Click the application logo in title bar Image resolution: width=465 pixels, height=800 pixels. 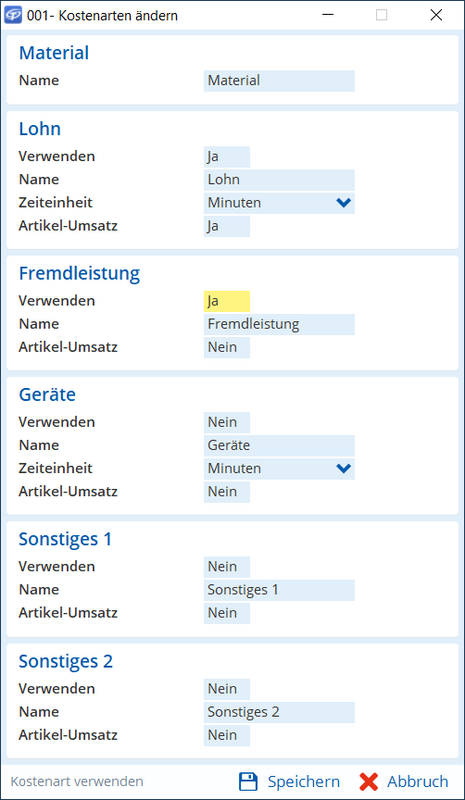(x=12, y=15)
